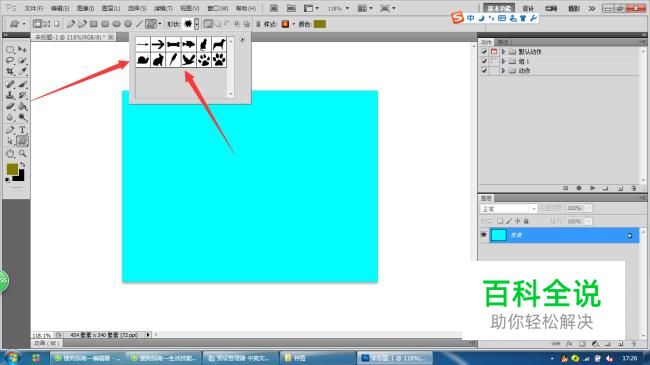Open the 图像(I) menu
The height and width of the screenshot is (365, 650).
pos(85,8)
